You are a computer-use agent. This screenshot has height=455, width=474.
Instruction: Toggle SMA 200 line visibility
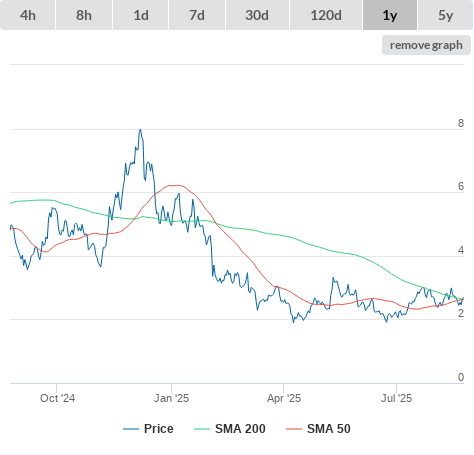[x=240, y=429]
